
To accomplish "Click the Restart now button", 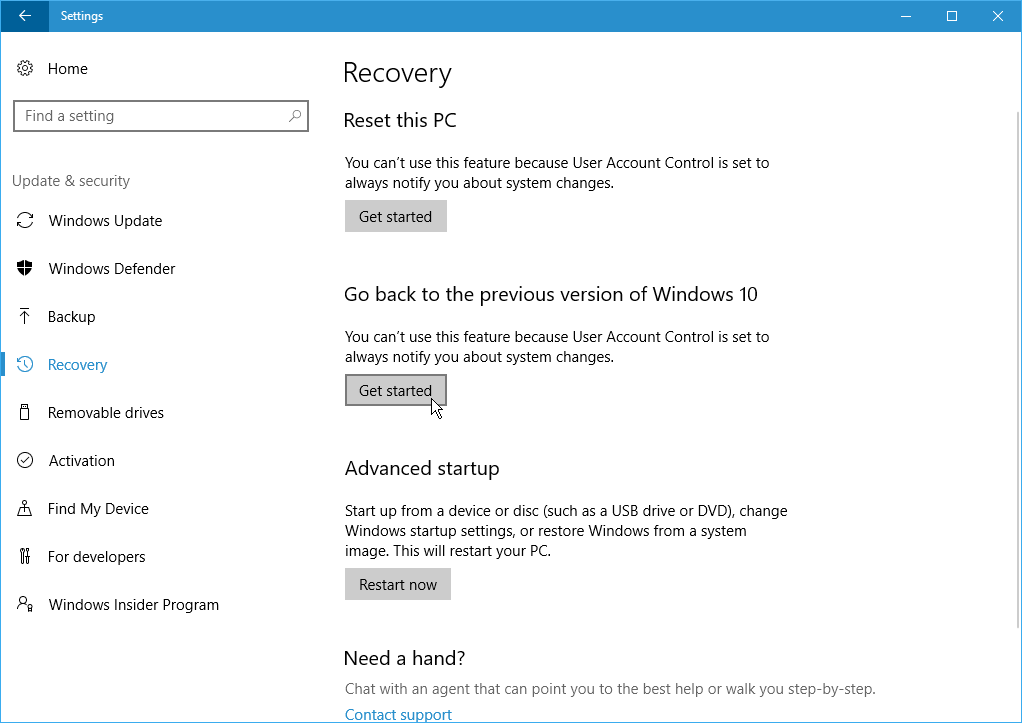I will coord(397,585).
